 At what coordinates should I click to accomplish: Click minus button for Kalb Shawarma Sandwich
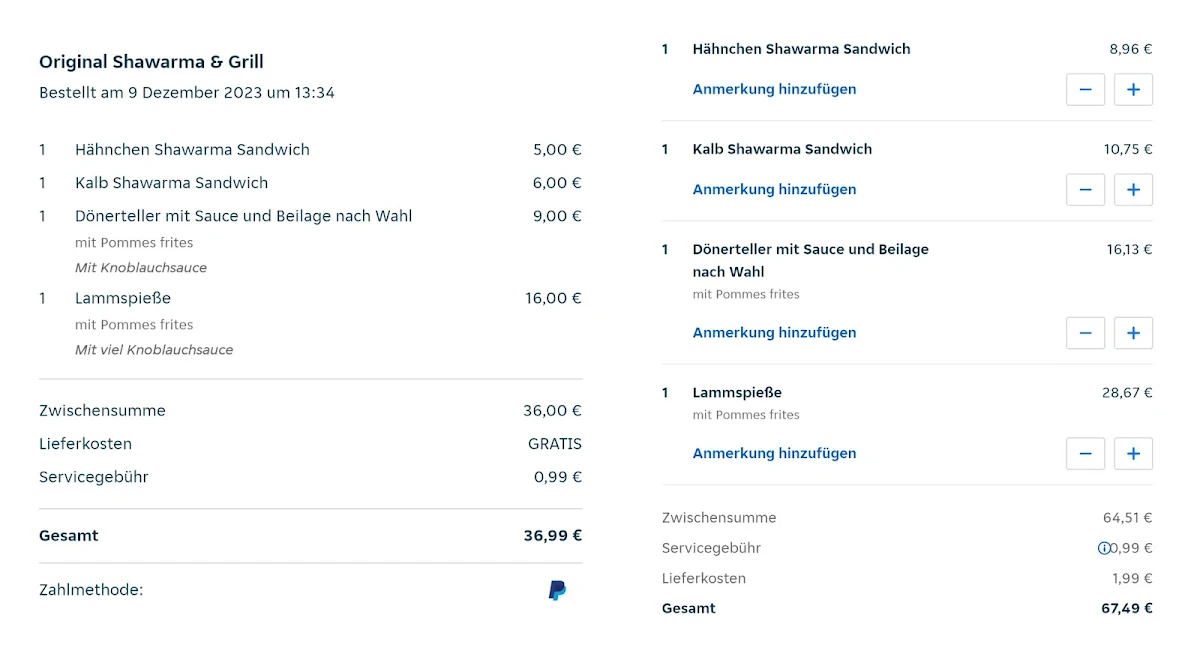1085,189
